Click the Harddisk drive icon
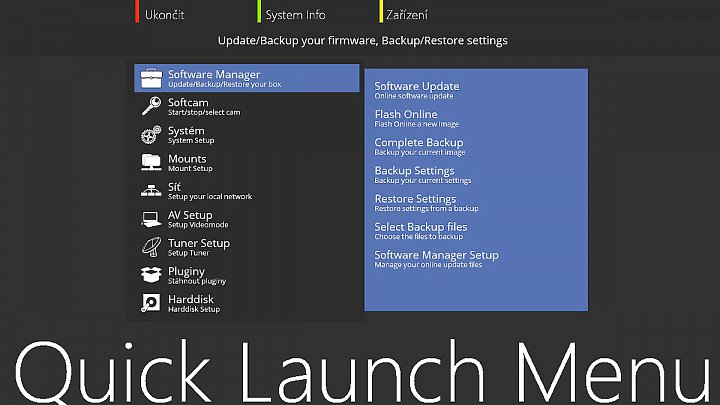Viewport: 720px width, 405px height. (151, 302)
